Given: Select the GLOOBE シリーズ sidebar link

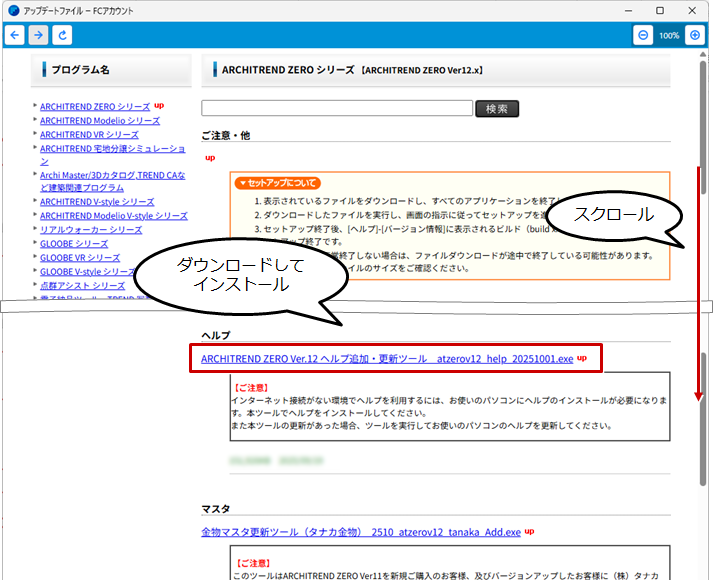Looking at the screenshot, I should (74, 243).
